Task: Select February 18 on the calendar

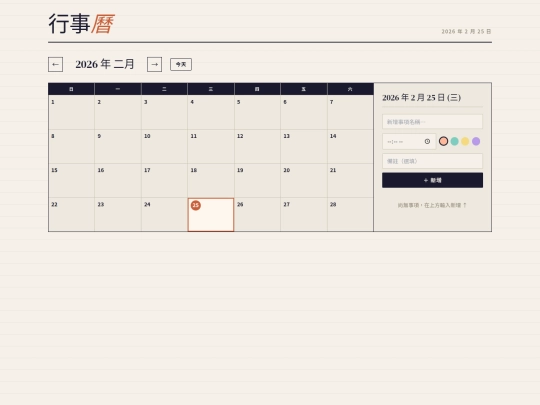Action: (x=211, y=180)
